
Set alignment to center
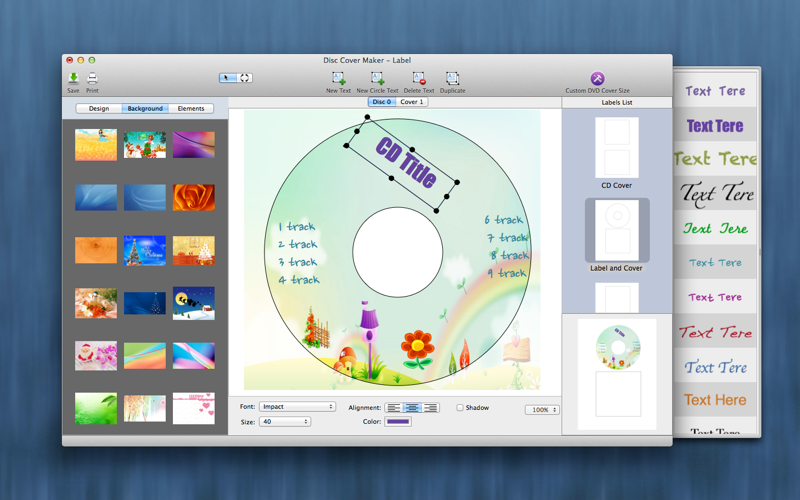412,408
